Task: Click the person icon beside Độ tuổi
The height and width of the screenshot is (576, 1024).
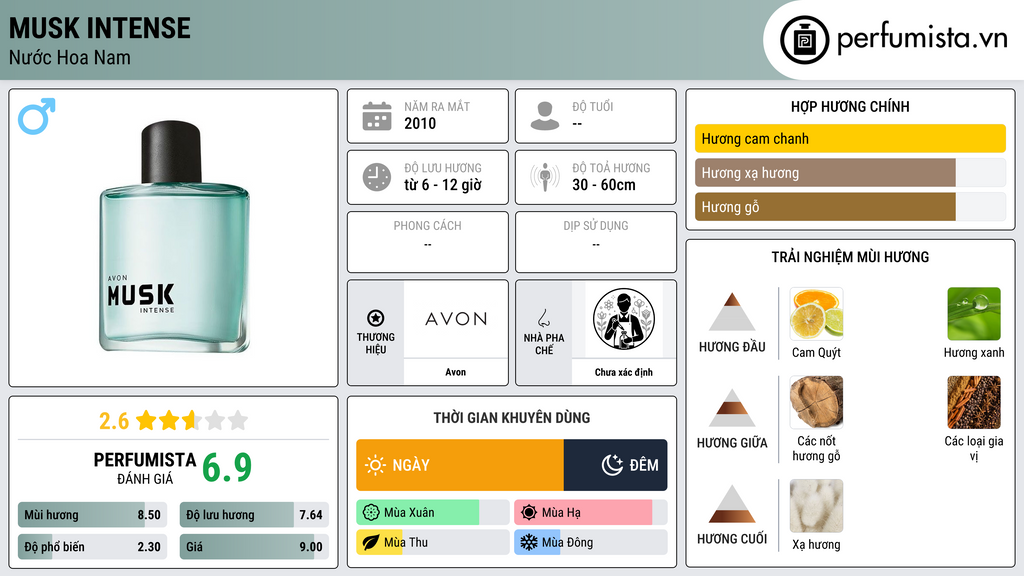Action: [x=545, y=116]
